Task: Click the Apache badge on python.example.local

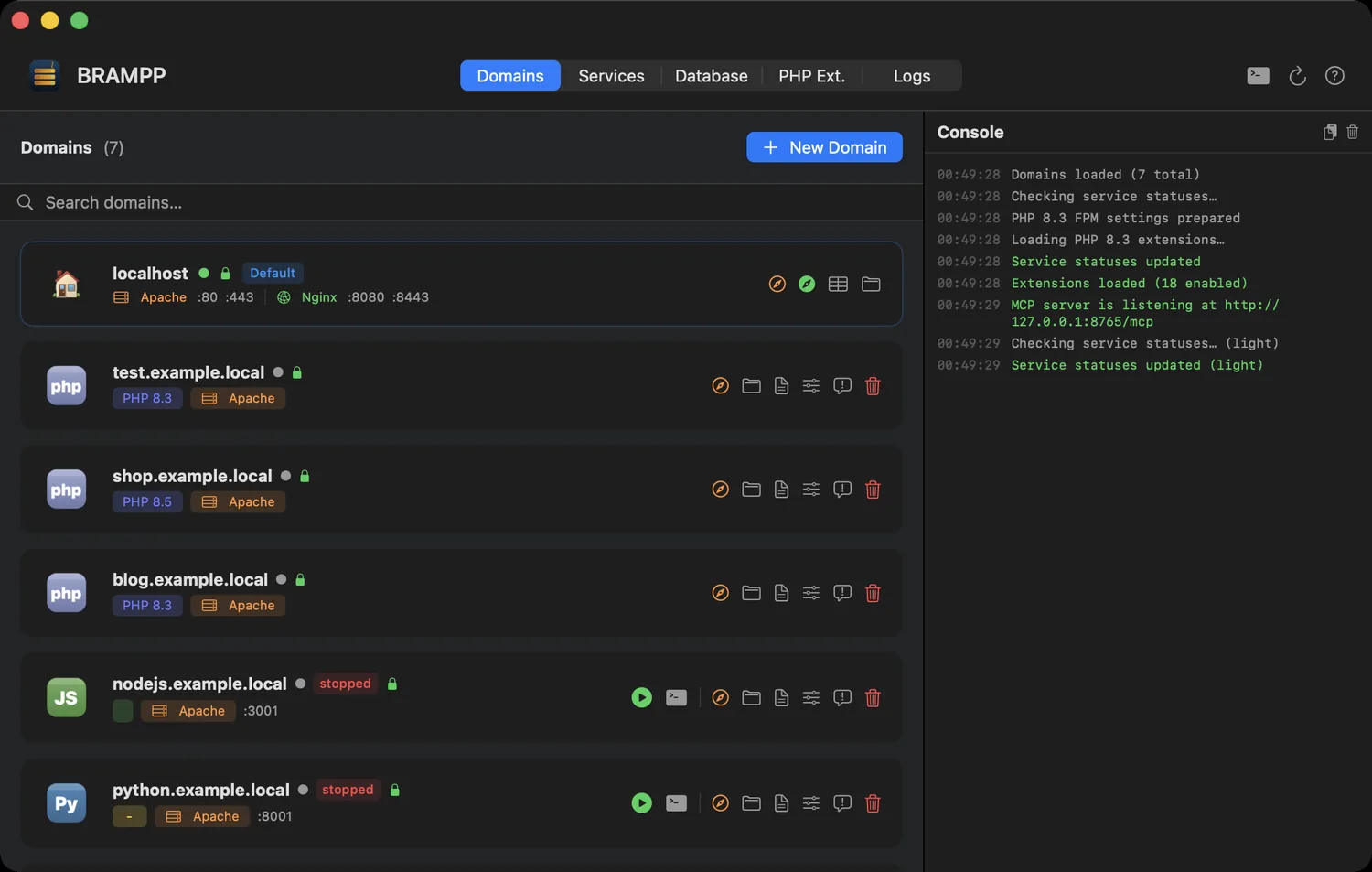Action: pyautogui.click(x=202, y=816)
